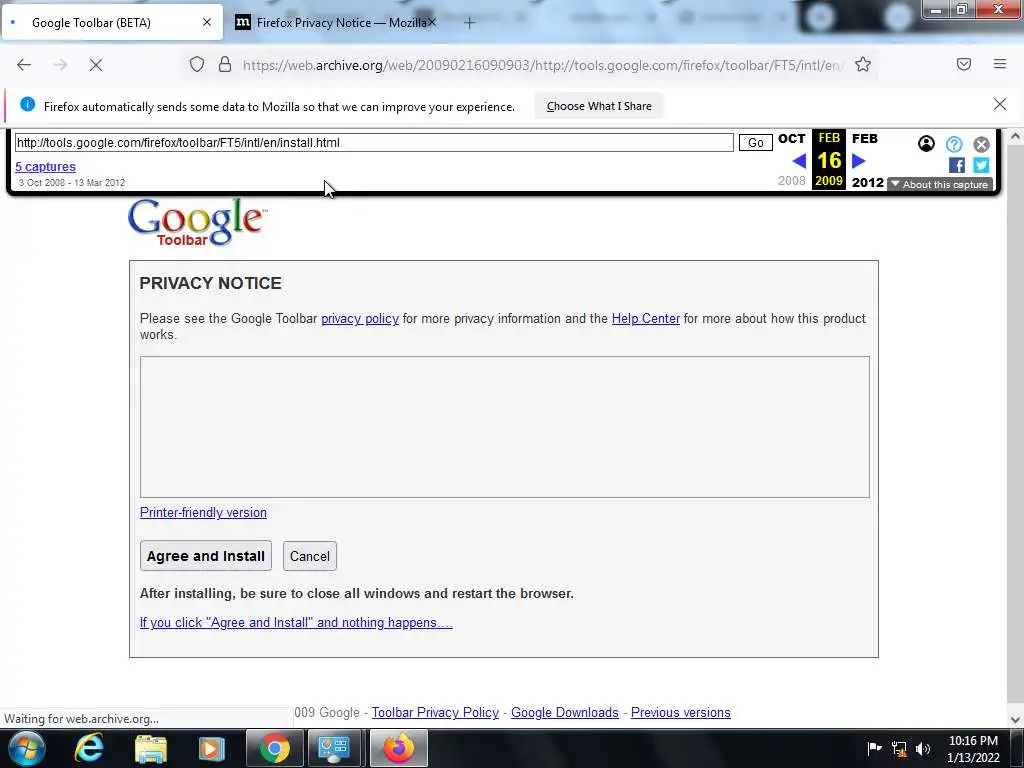Click the browser address bar URL
Screen dimensions: 1024x768
point(542,65)
